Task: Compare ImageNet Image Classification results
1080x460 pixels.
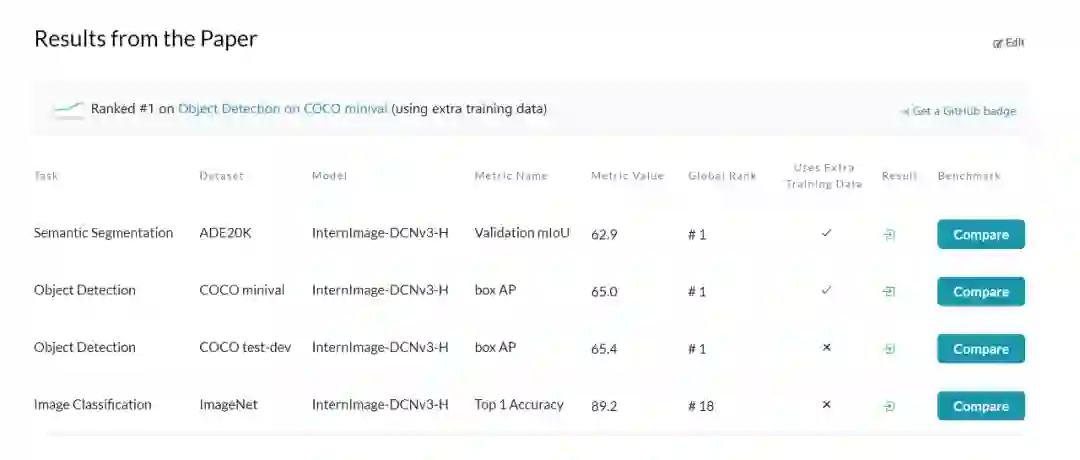Action: point(980,407)
